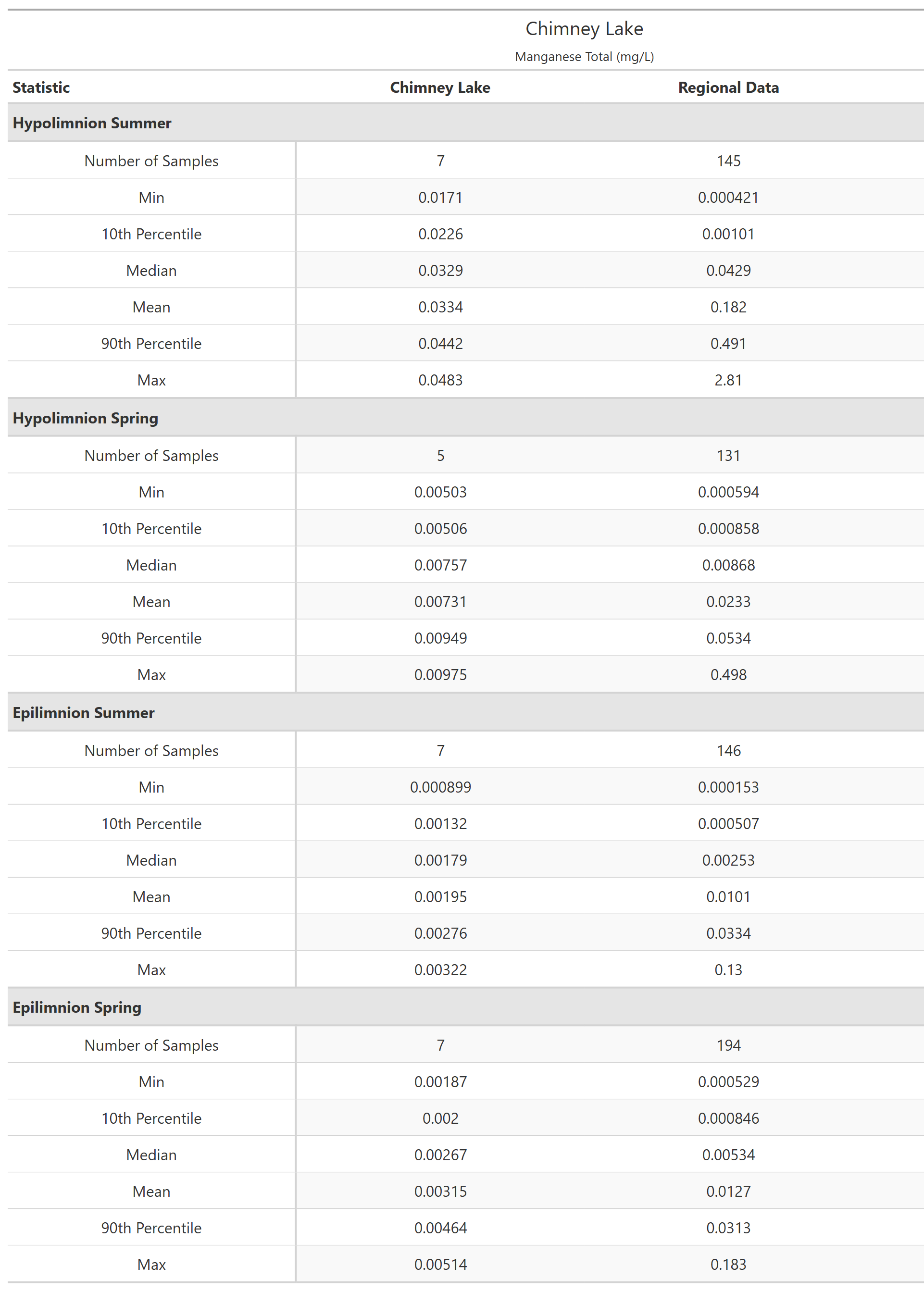Click the Hypolimnion Spring group row
Image resolution: width=924 pixels, height=1291 pixels.
point(86,418)
